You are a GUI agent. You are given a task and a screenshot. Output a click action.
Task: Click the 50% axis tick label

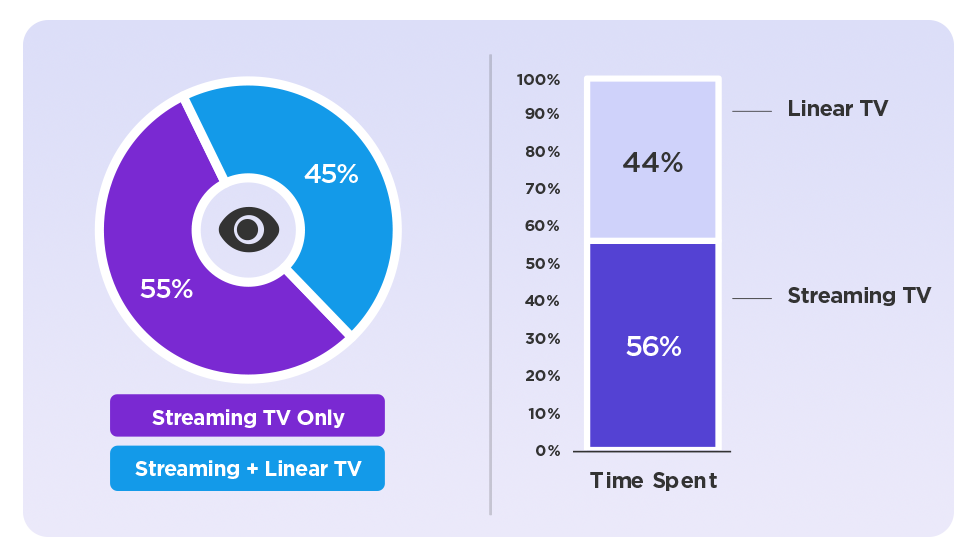[x=542, y=264]
